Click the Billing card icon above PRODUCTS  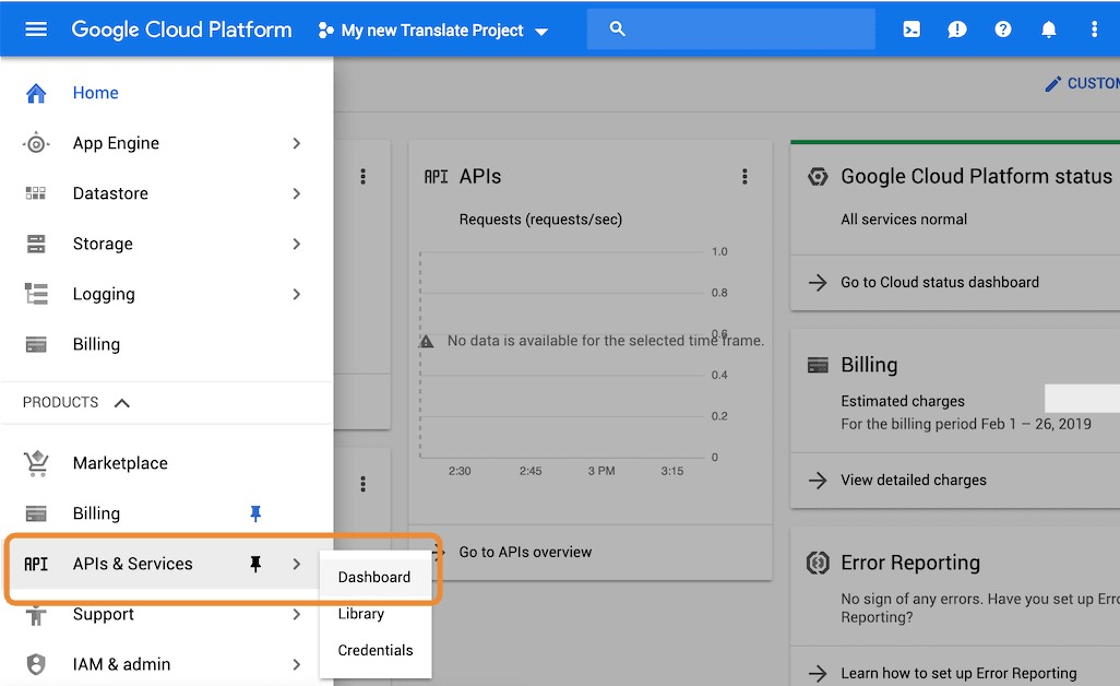pyautogui.click(x=36, y=344)
